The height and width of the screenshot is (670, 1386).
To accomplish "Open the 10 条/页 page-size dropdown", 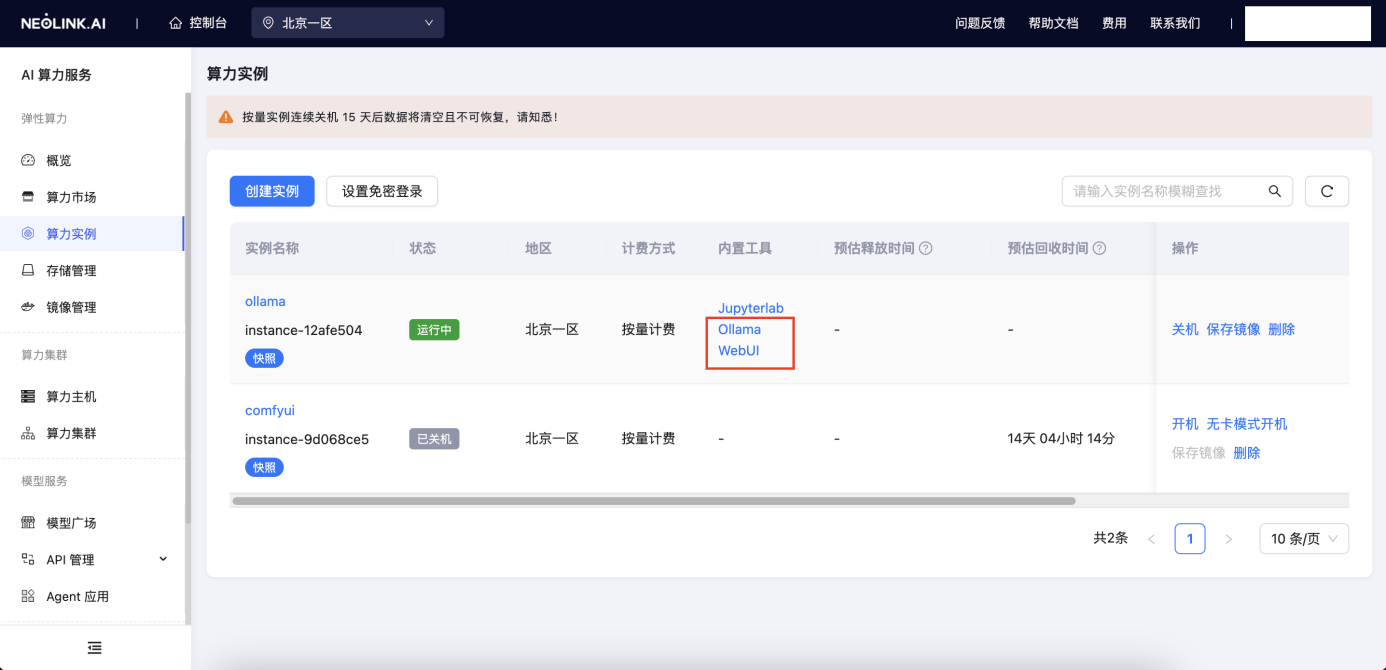I will pyautogui.click(x=1303, y=538).
